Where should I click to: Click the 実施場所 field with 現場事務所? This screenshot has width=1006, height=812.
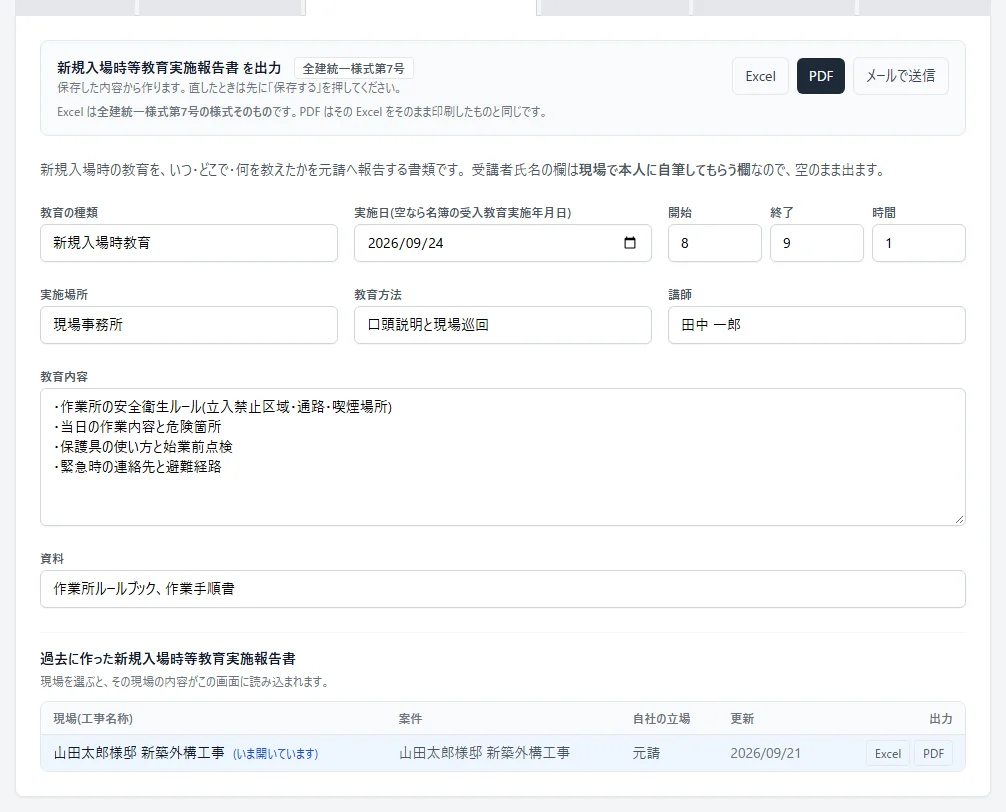pyautogui.click(x=189, y=325)
